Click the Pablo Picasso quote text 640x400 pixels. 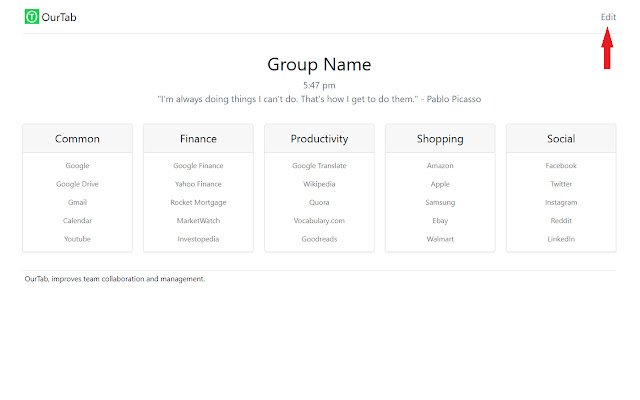(x=319, y=99)
